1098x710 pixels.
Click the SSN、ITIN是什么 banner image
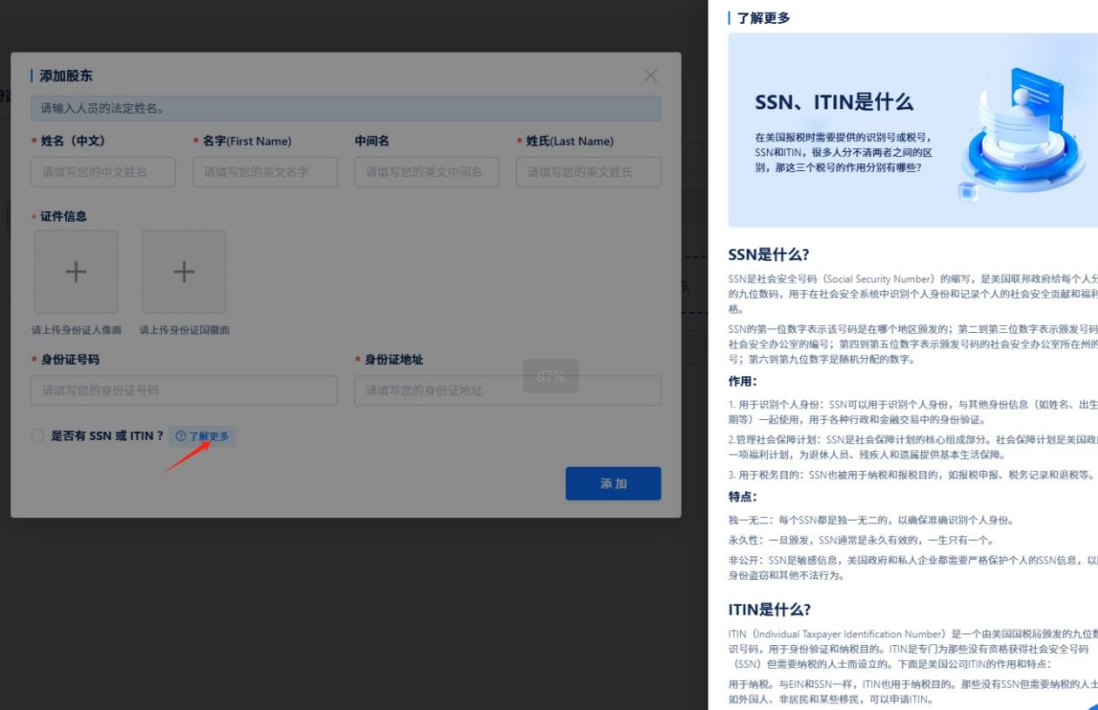(x=913, y=130)
